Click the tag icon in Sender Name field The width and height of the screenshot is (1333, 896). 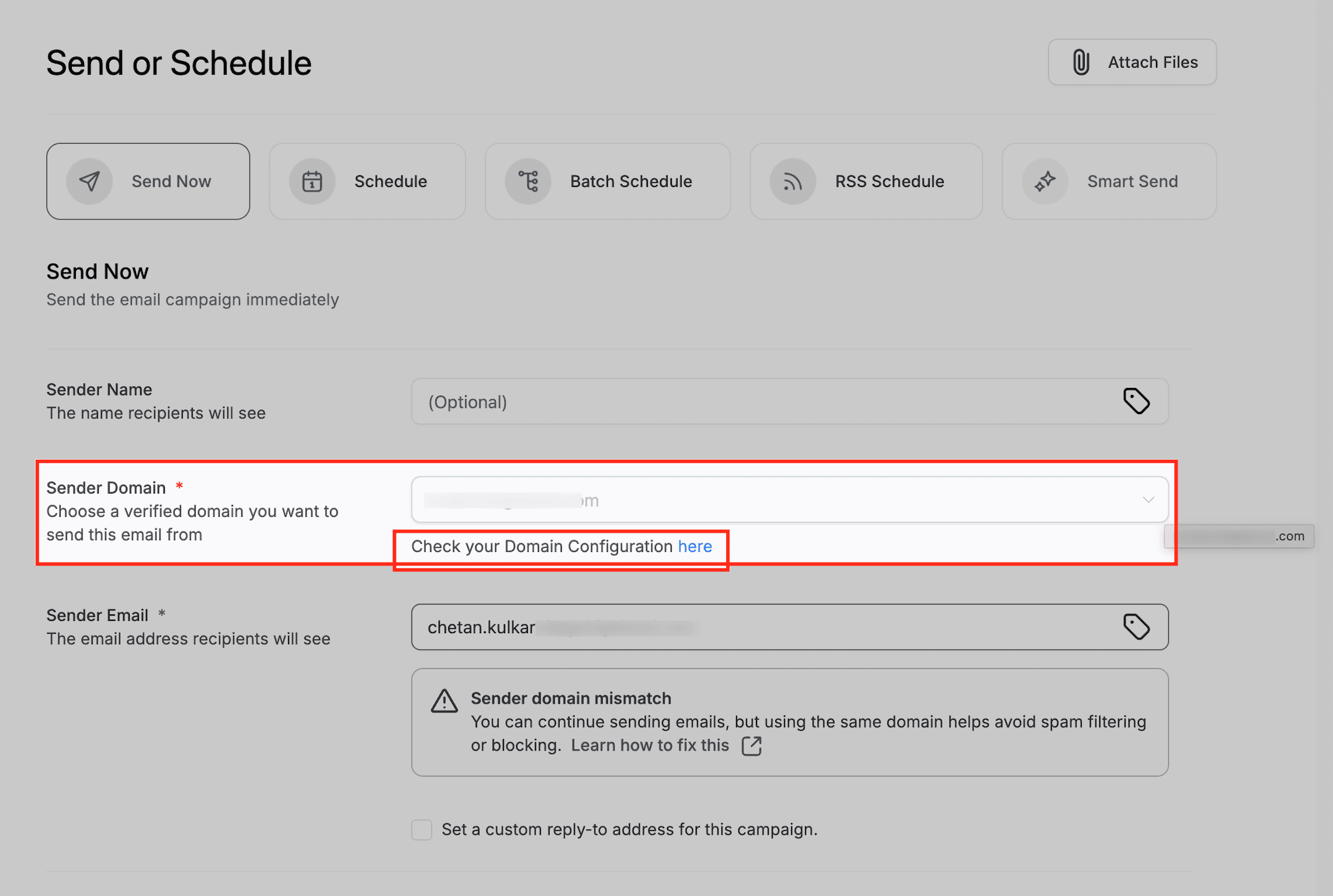click(1136, 401)
